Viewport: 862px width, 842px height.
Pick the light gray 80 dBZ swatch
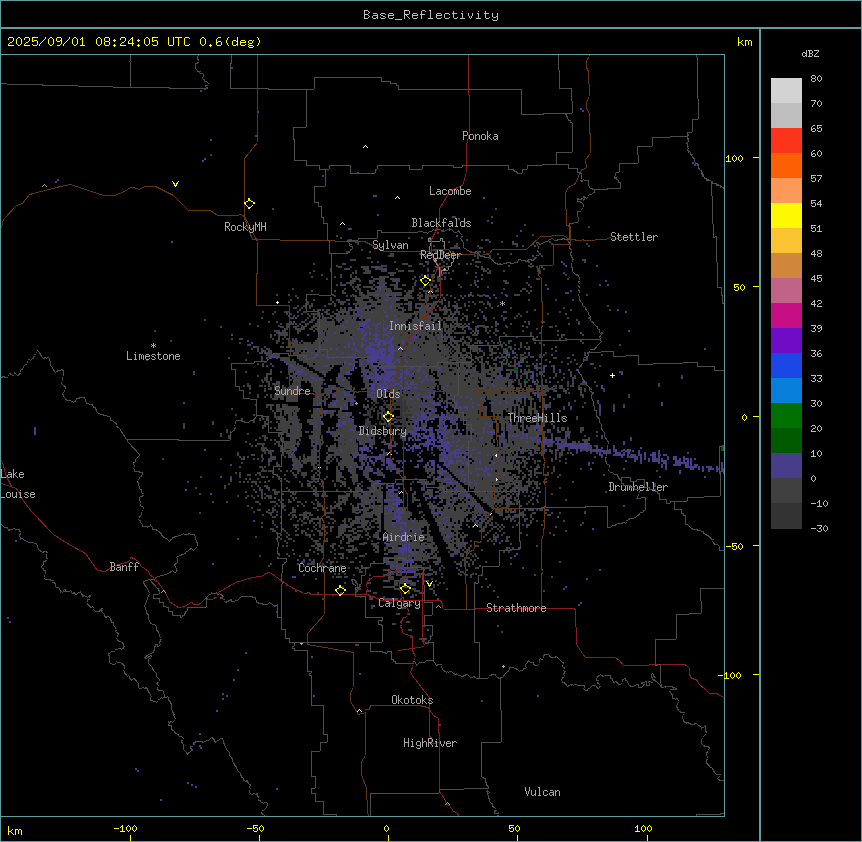coord(786,91)
